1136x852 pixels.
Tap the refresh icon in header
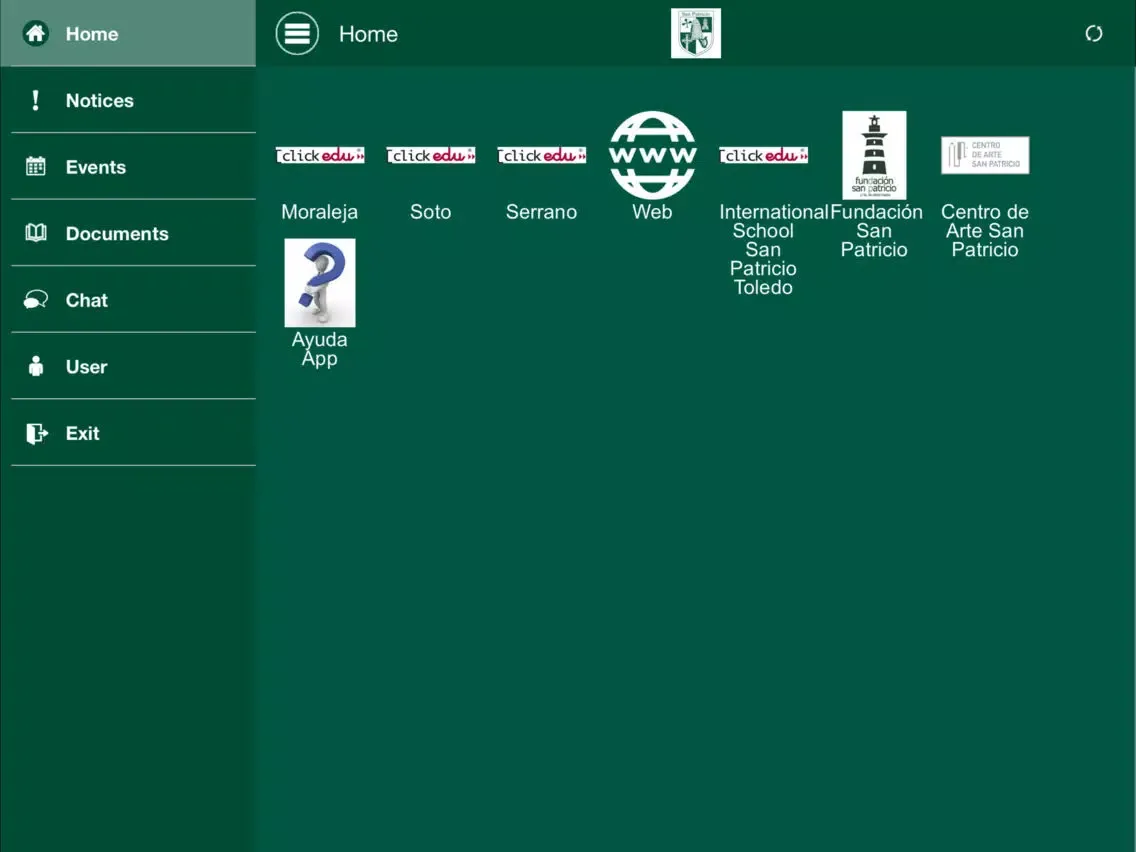[1093, 33]
